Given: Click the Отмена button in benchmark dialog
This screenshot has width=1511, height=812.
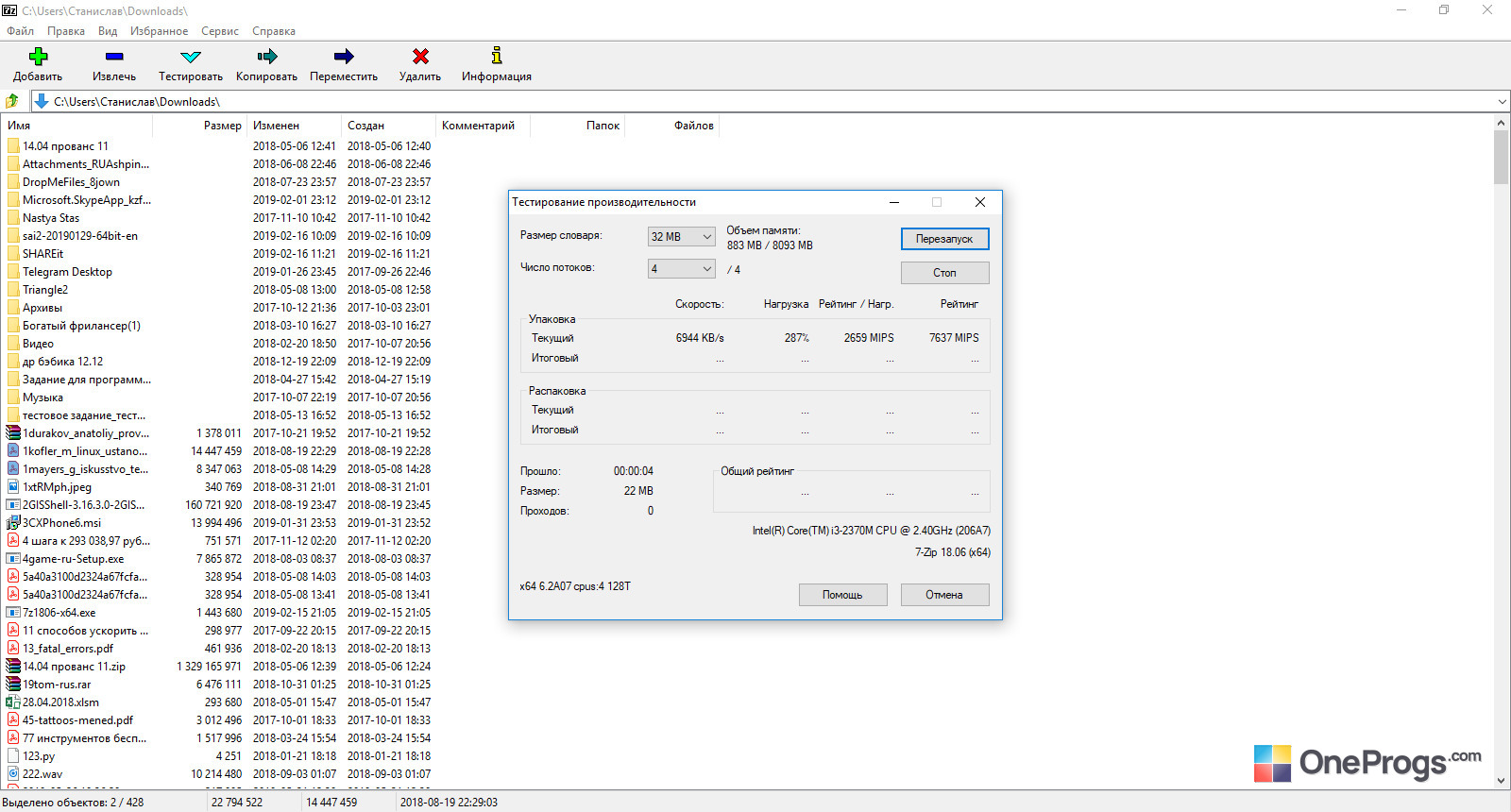Looking at the screenshot, I should pos(944,595).
